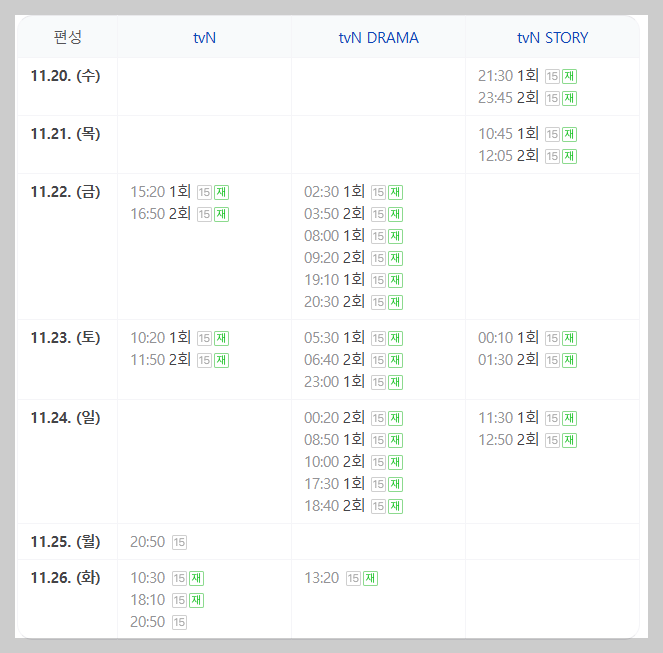Click the 15 badge next to 18:40 2회
Viewport: 663px width, 653px height.
pos(378,506)
